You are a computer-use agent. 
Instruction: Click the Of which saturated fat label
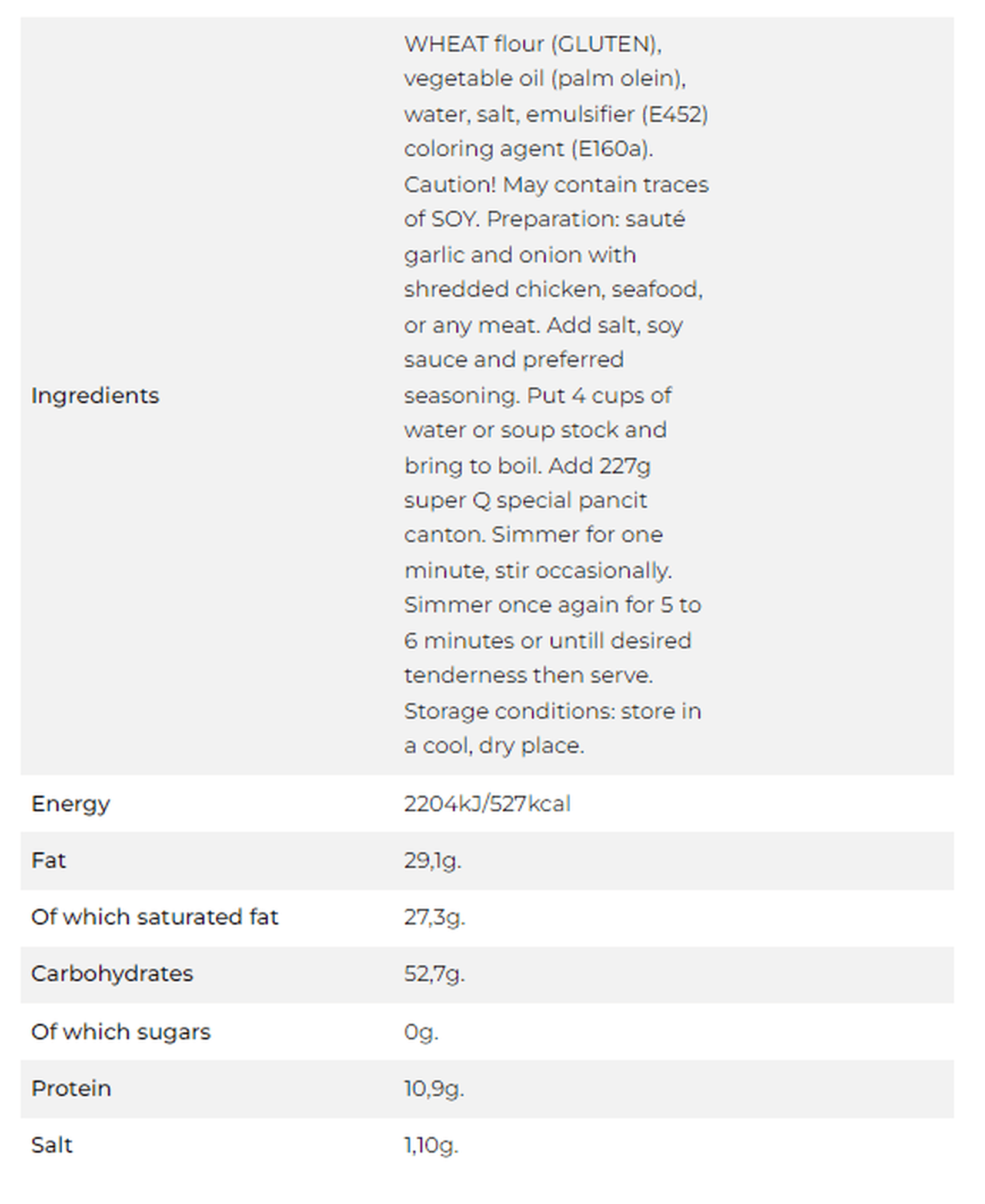[155, 917]
